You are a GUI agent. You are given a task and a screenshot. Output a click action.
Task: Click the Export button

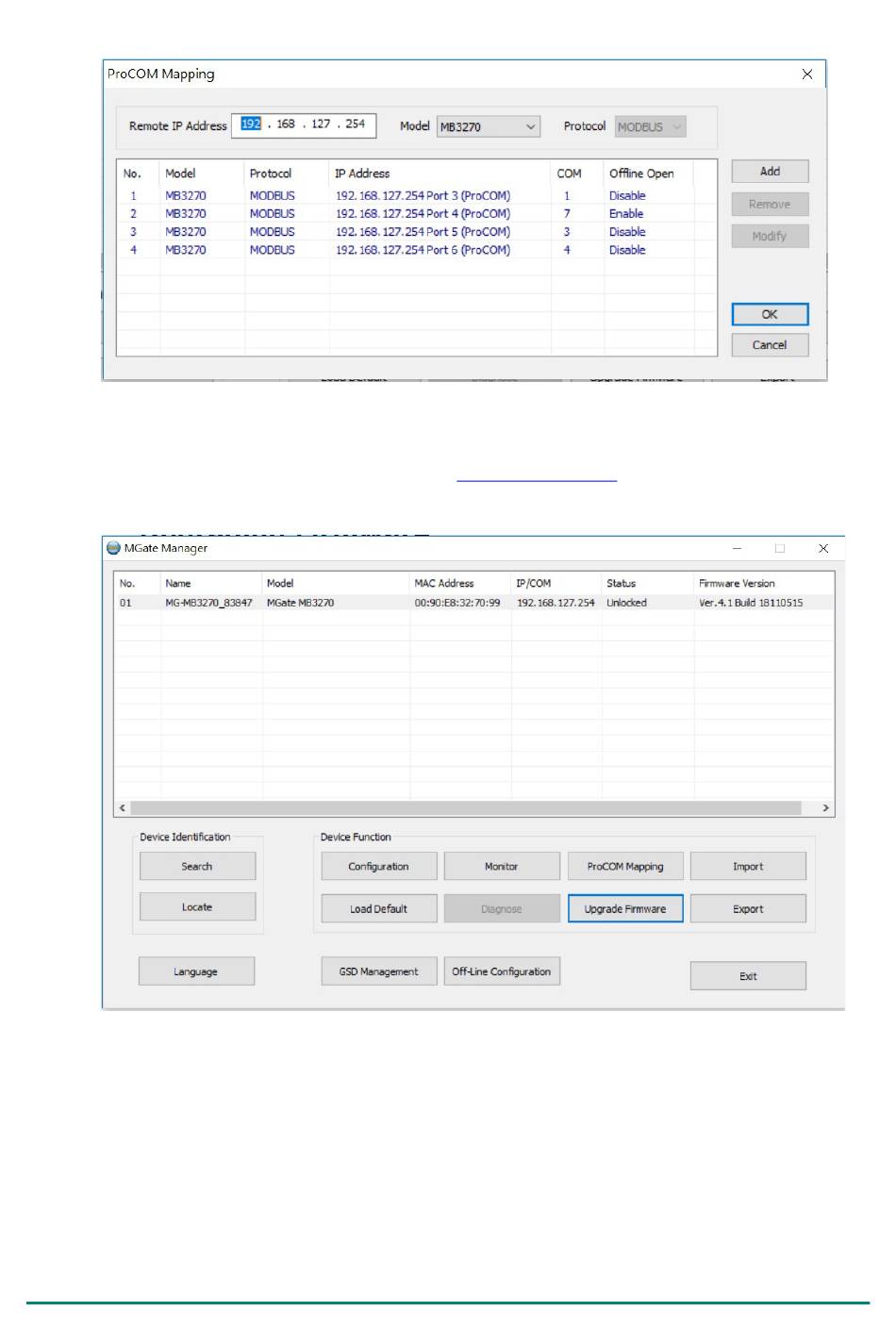tap(748, 908)
